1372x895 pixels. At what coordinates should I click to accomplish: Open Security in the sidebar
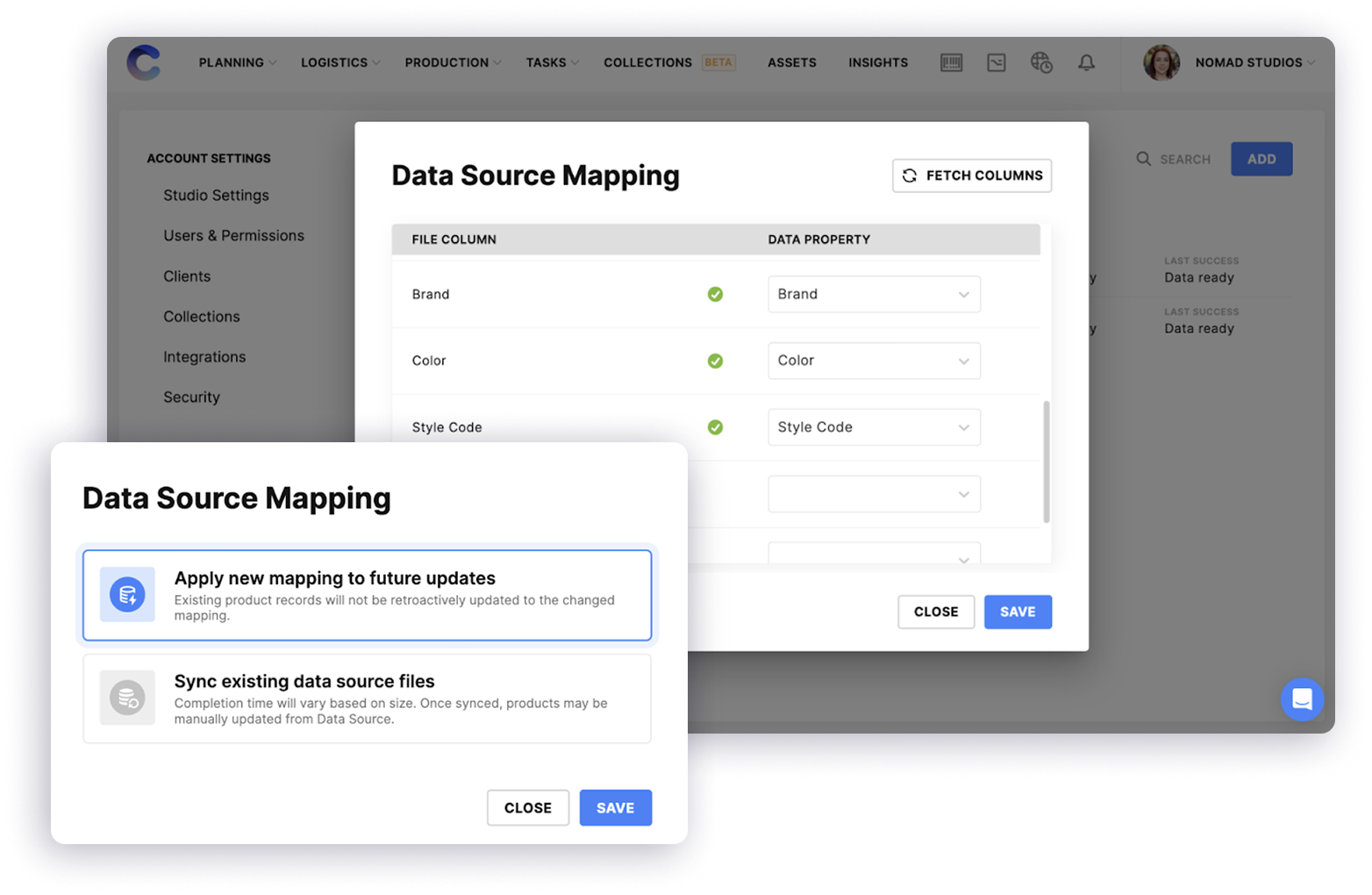click(x=191, y=397)
